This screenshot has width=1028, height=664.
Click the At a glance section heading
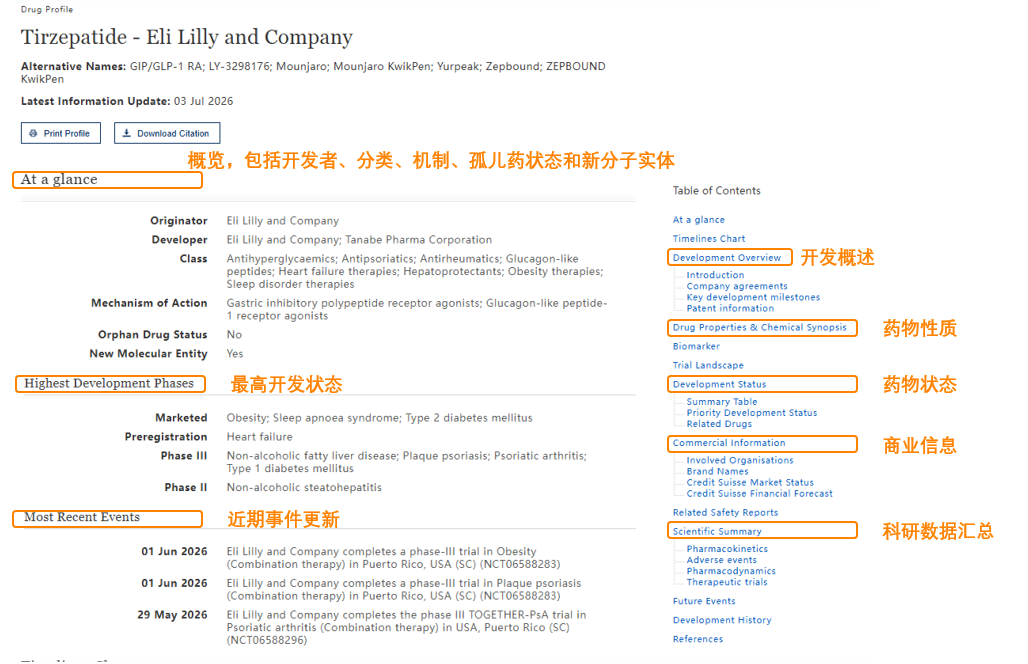[x=59, y=180]
